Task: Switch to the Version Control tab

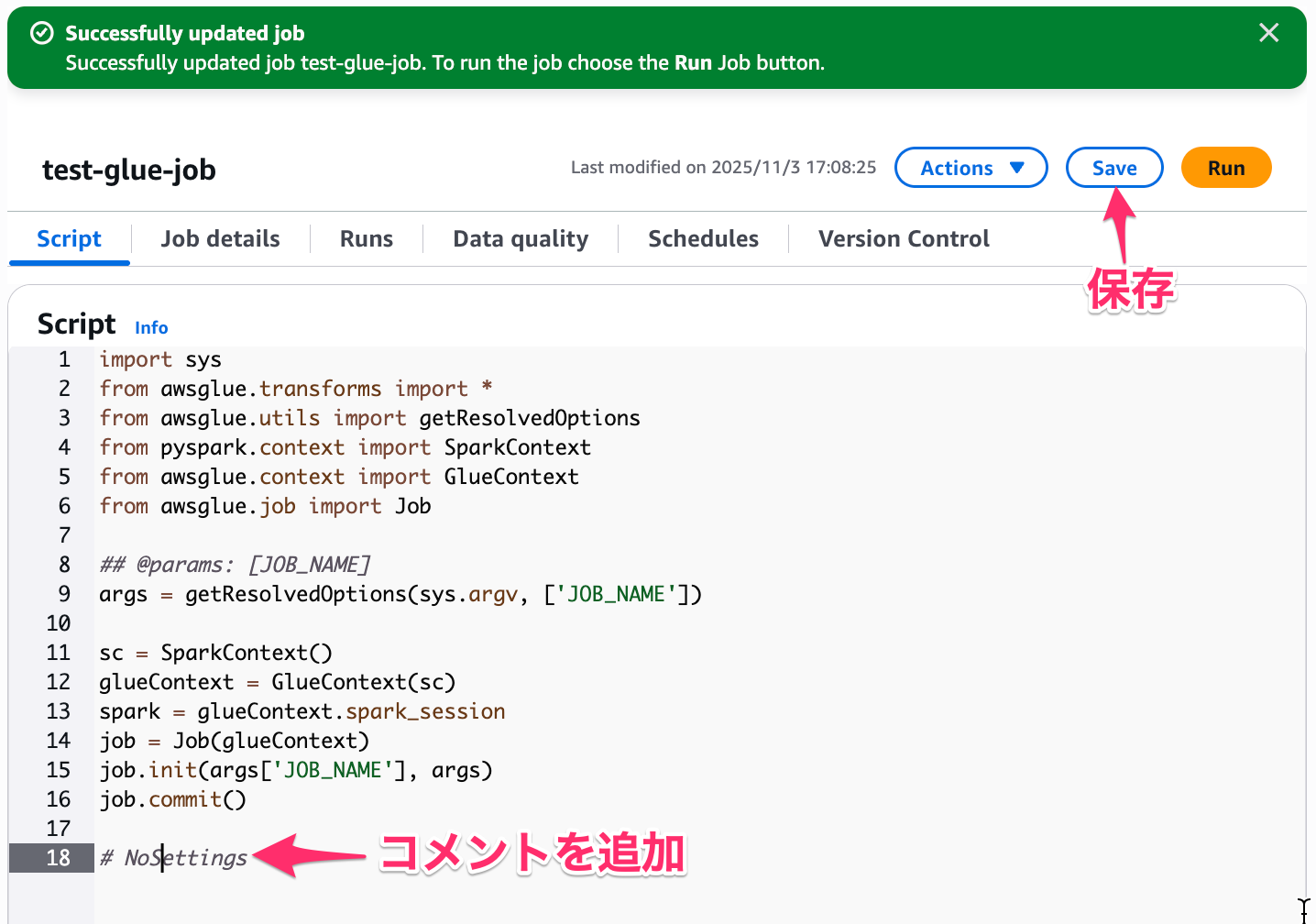Action: click(904, 238)
